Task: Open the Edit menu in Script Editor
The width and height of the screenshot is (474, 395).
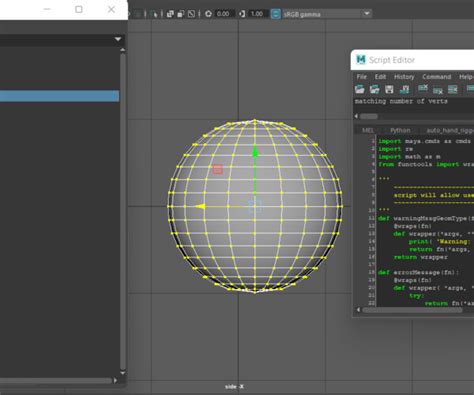Action: 380,77
